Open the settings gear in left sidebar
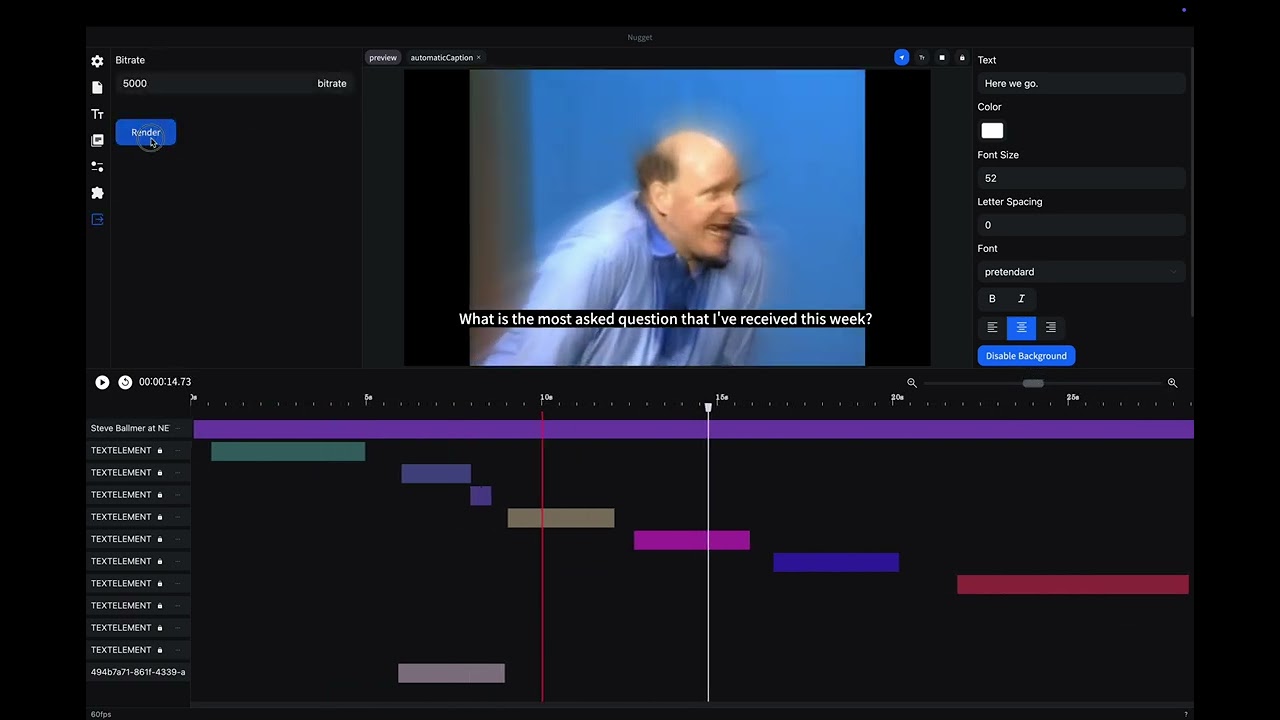The image size is (1280, 720). click(x=97, y=61)
